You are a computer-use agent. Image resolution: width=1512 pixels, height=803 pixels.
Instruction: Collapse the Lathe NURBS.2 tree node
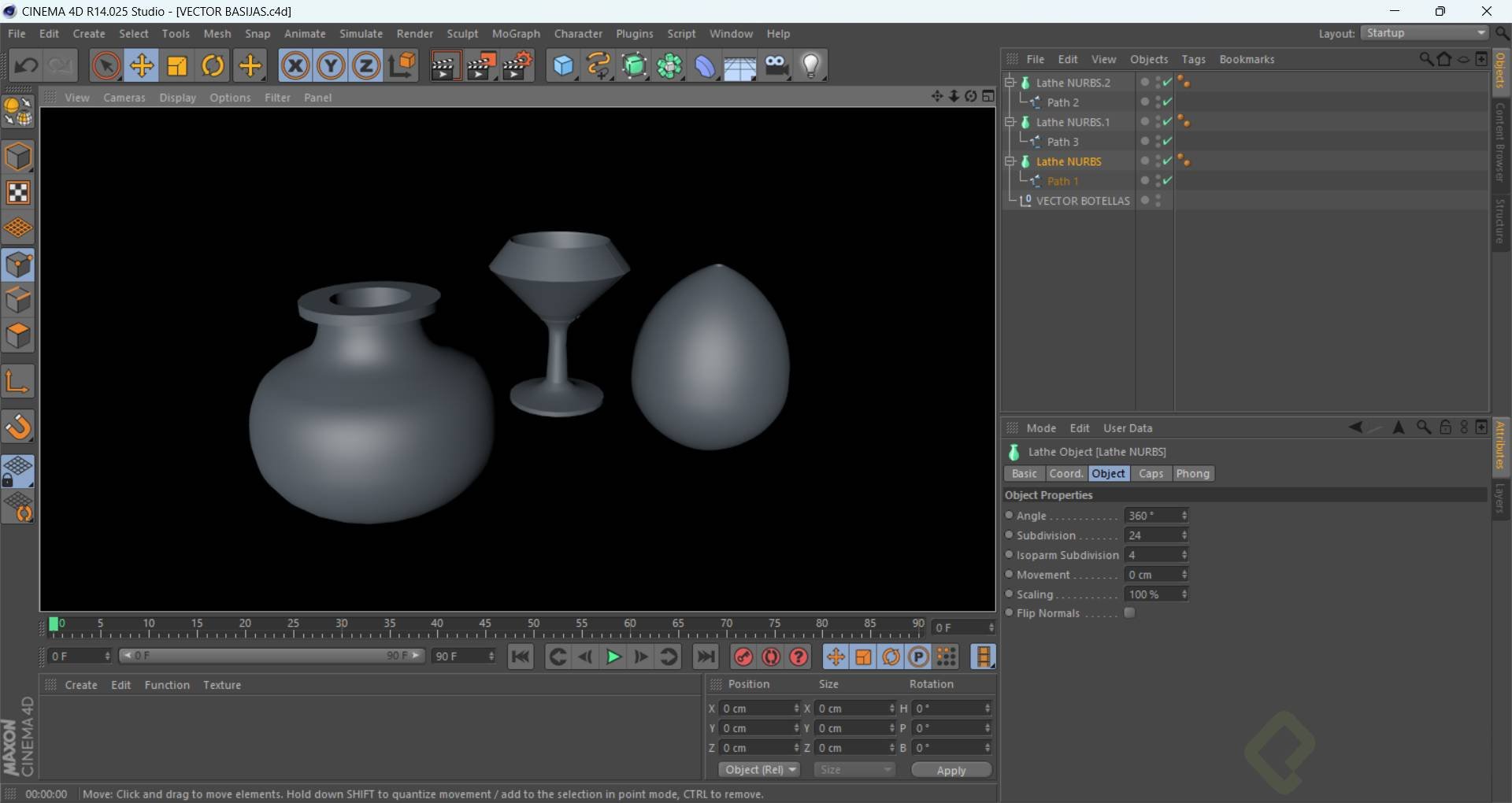(1010, 82)
